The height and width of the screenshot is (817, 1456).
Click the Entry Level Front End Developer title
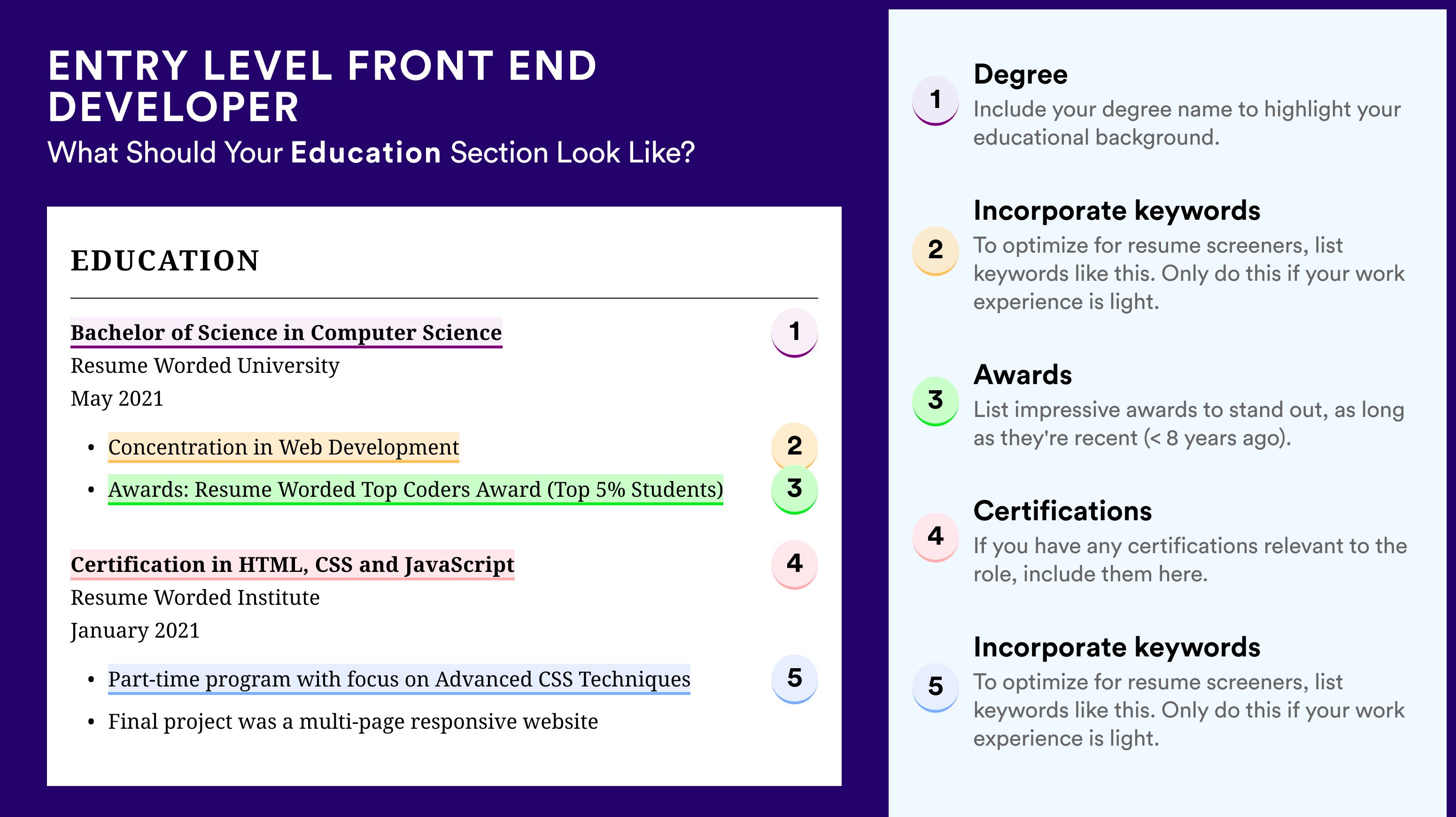click(322, 86)
